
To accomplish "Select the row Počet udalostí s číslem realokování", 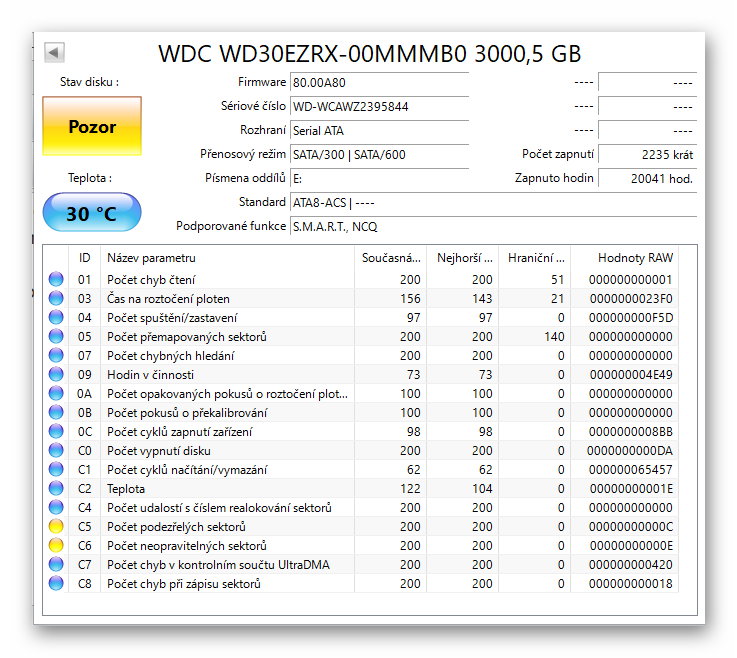I will 362,508.
